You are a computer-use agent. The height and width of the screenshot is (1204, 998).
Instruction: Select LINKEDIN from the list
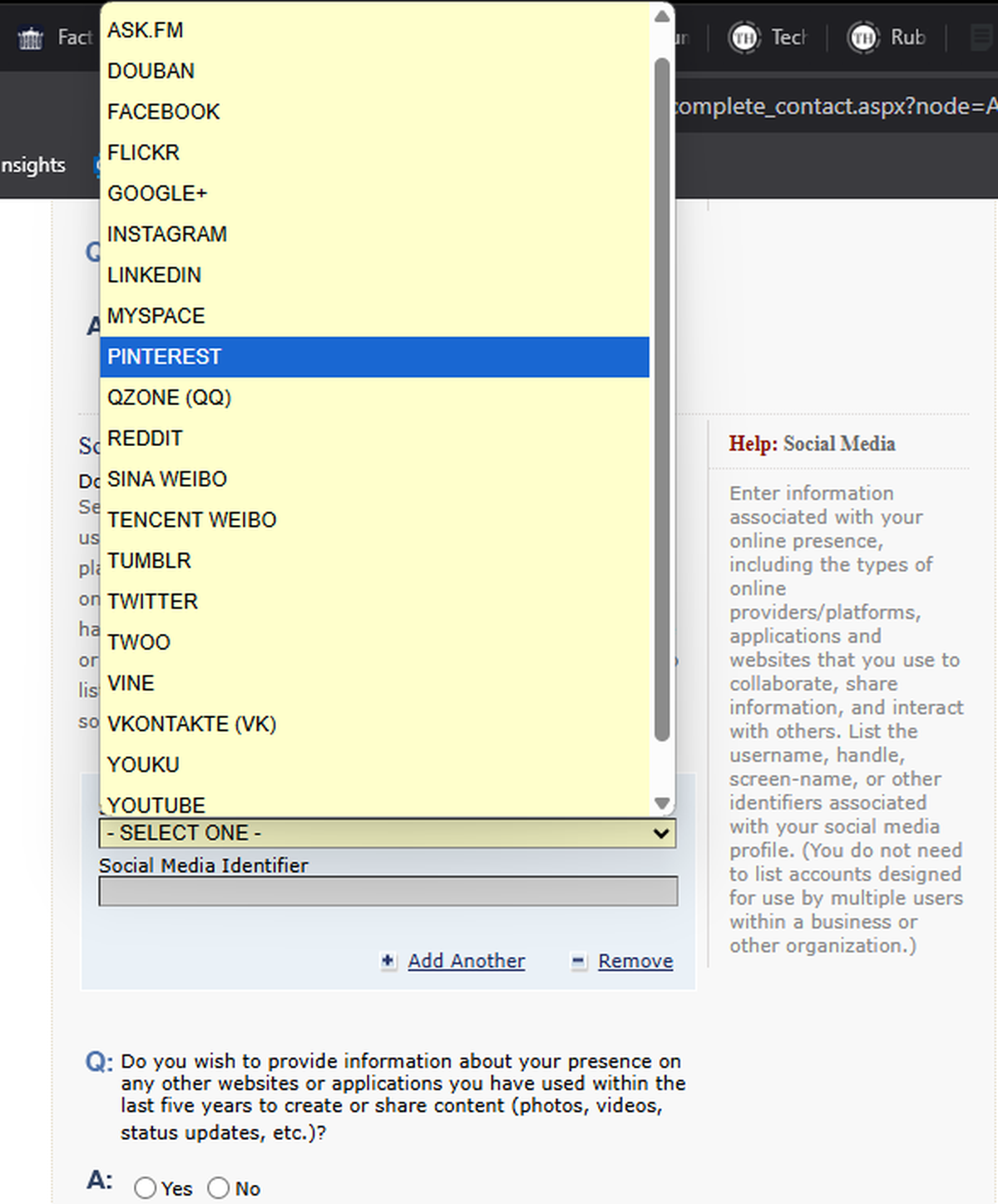pos(374,275)
